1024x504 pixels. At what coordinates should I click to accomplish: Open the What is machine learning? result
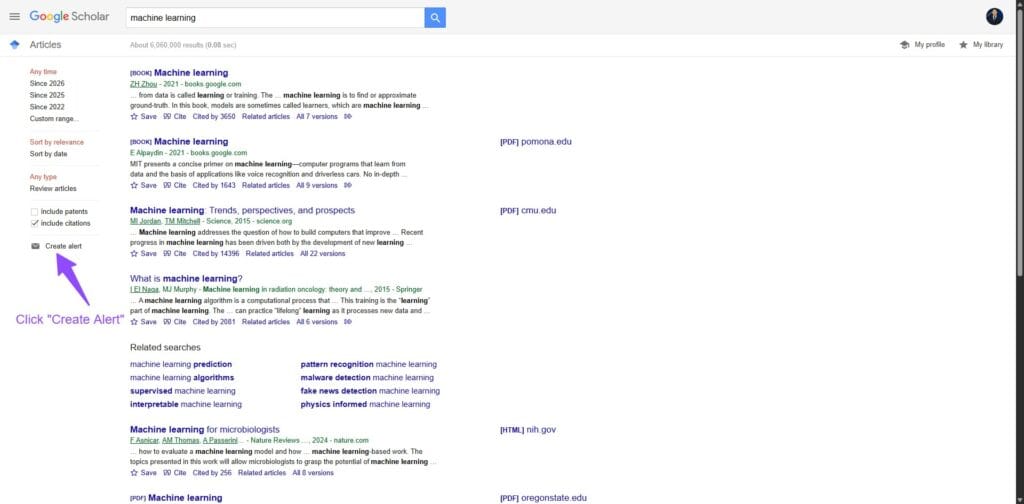tap(186, 279)
